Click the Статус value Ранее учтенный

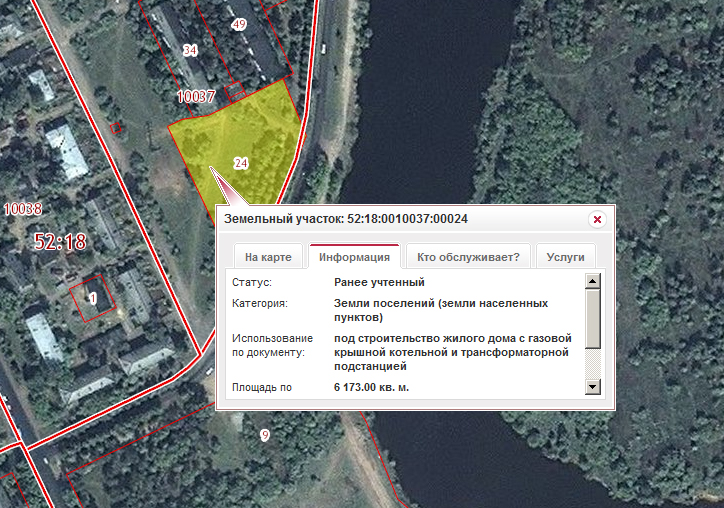pyautogui.click(x=379, y=282)
